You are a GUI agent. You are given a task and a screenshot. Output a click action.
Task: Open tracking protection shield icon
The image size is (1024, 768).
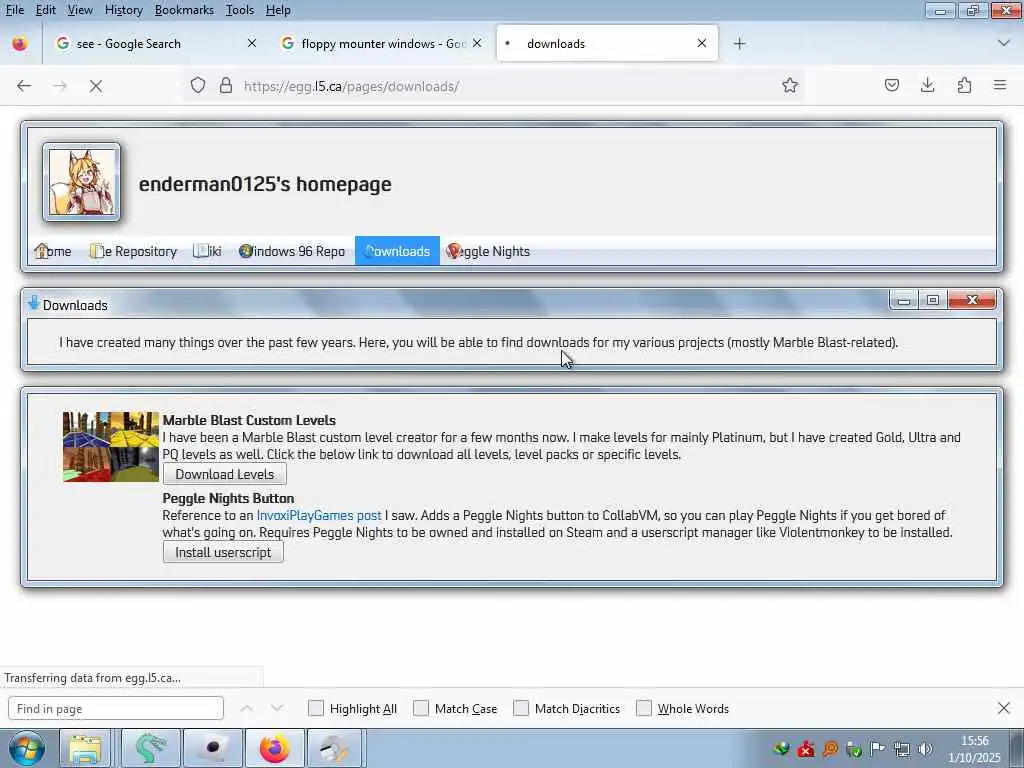tap(198, 86)
